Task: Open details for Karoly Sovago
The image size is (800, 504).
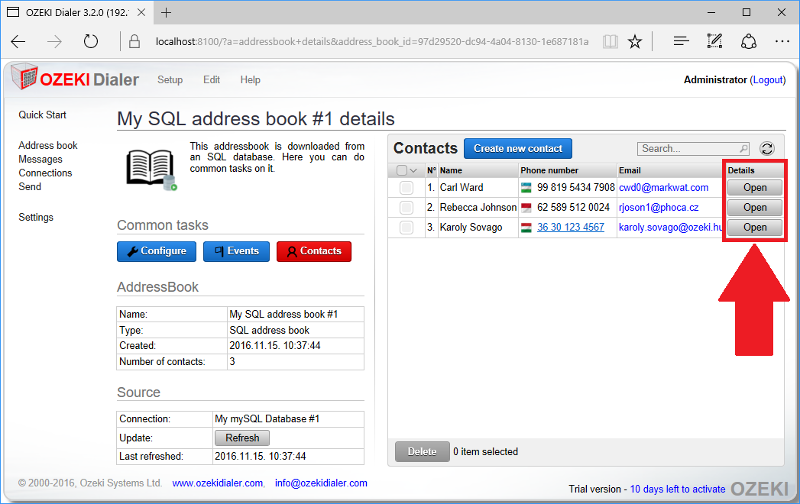Action: click(x=754, y=227)
